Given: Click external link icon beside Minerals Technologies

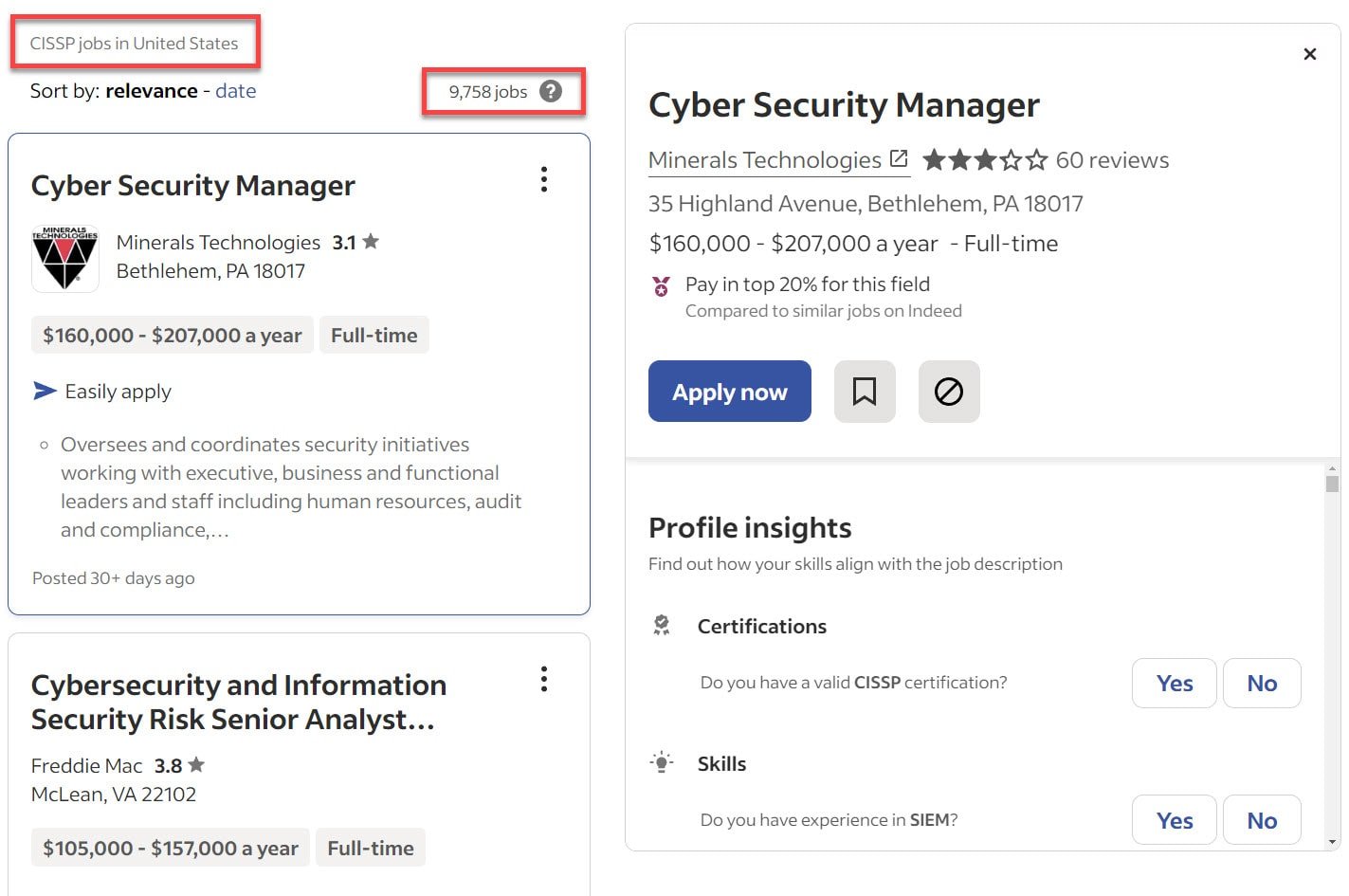Looking at the screenshot, I should [899, 158].
